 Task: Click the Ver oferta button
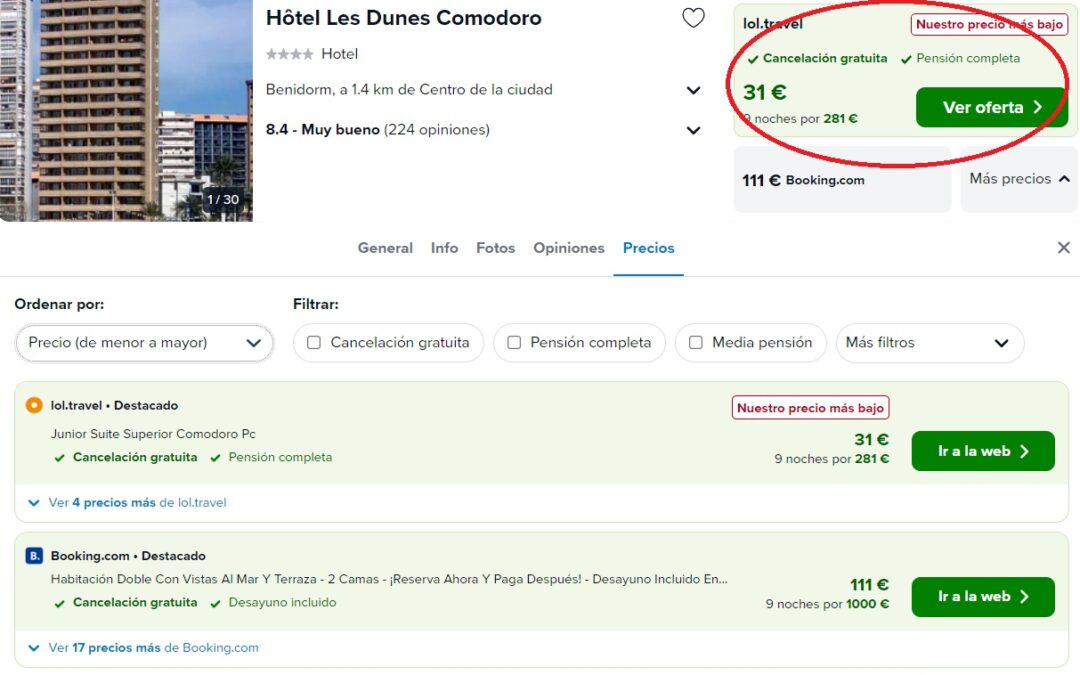coord(992,107)
